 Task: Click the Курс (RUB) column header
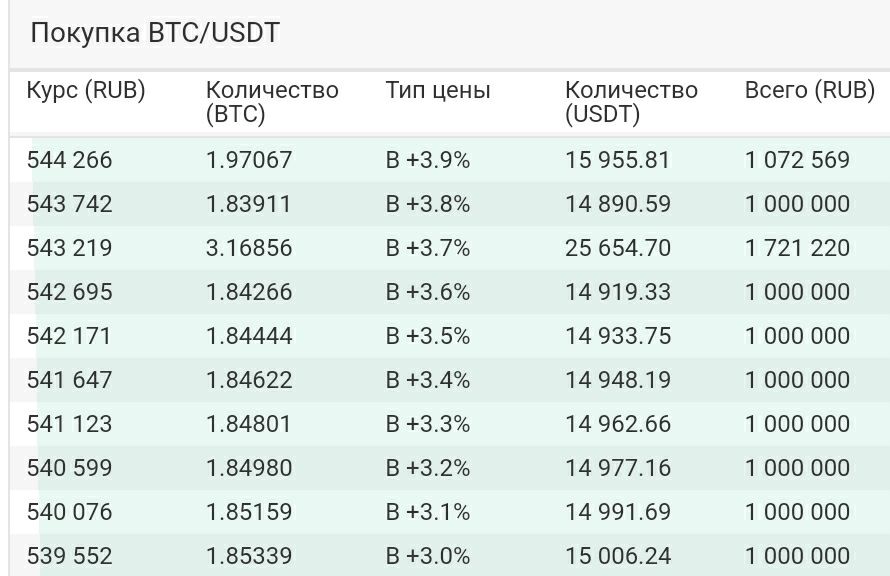click(x=86, y=90)
